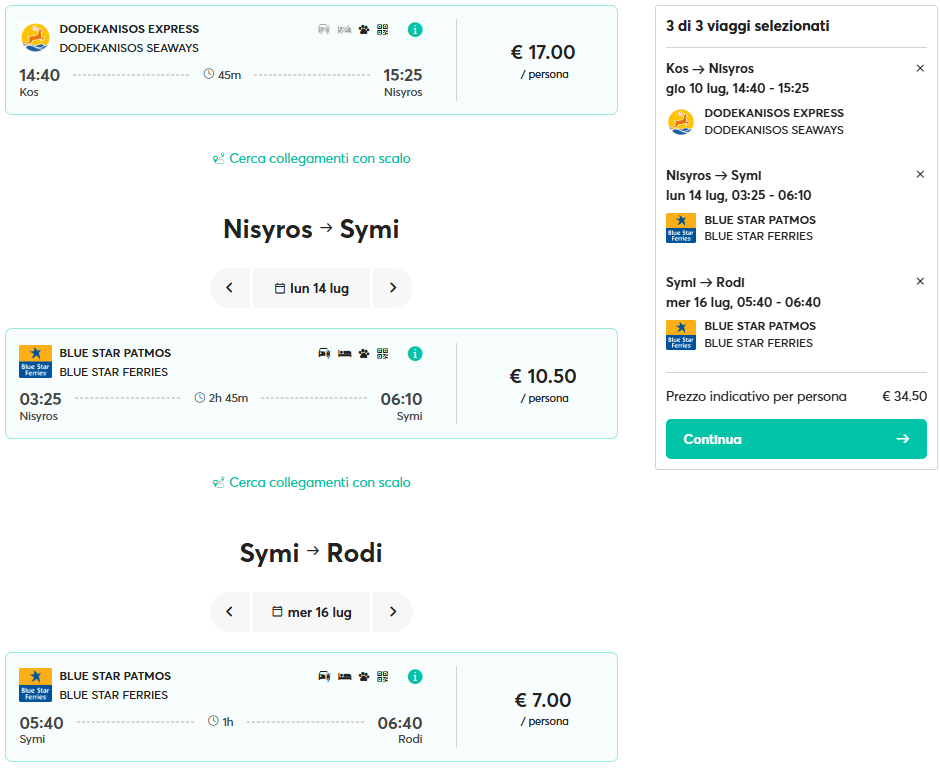Click pets paw icon on Dodekanisos Express card

tap(364, 29)
